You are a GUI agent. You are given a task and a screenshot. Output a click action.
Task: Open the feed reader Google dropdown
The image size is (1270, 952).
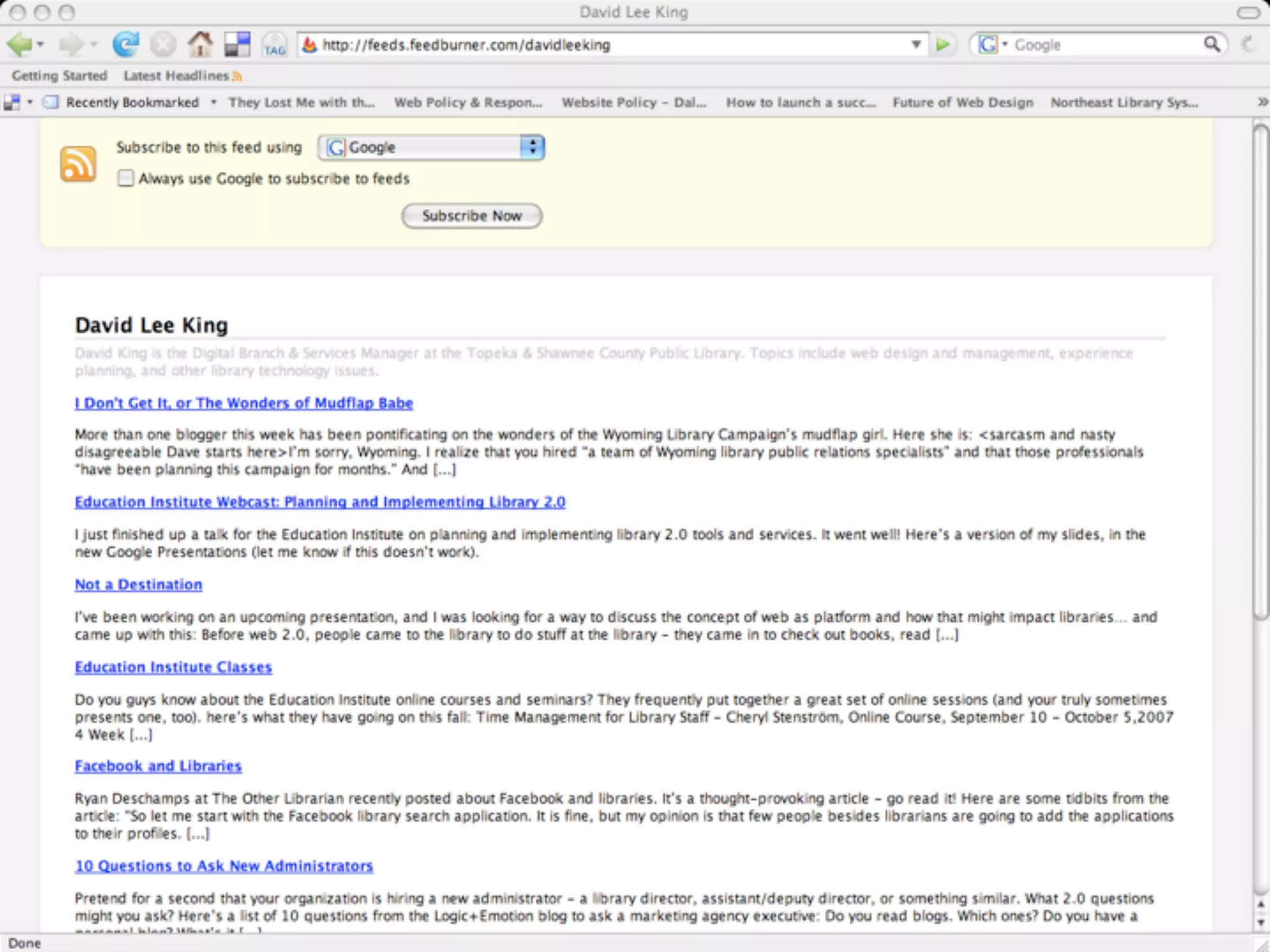tap(431, 148)
